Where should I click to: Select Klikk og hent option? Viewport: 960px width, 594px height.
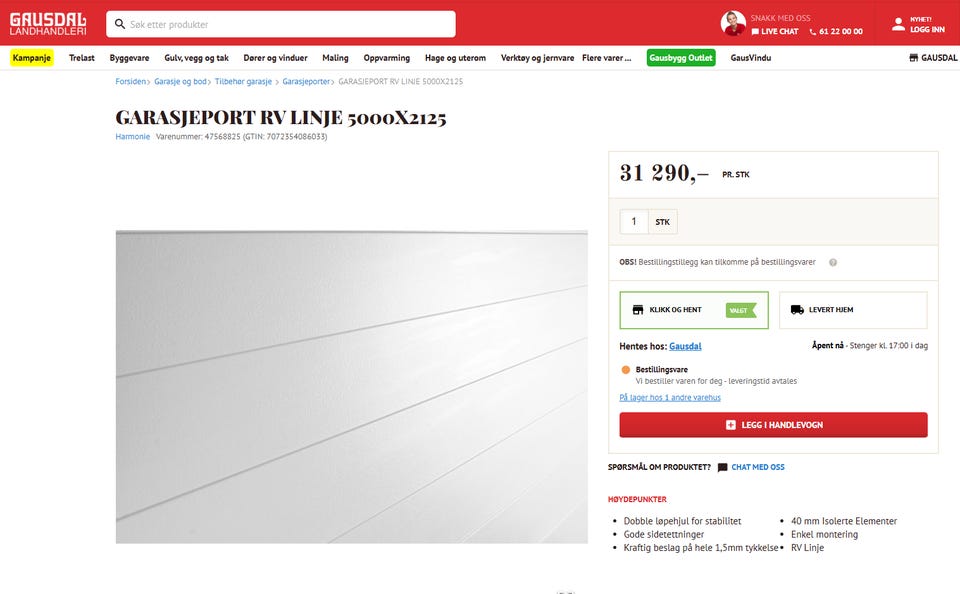click(694, 310)
